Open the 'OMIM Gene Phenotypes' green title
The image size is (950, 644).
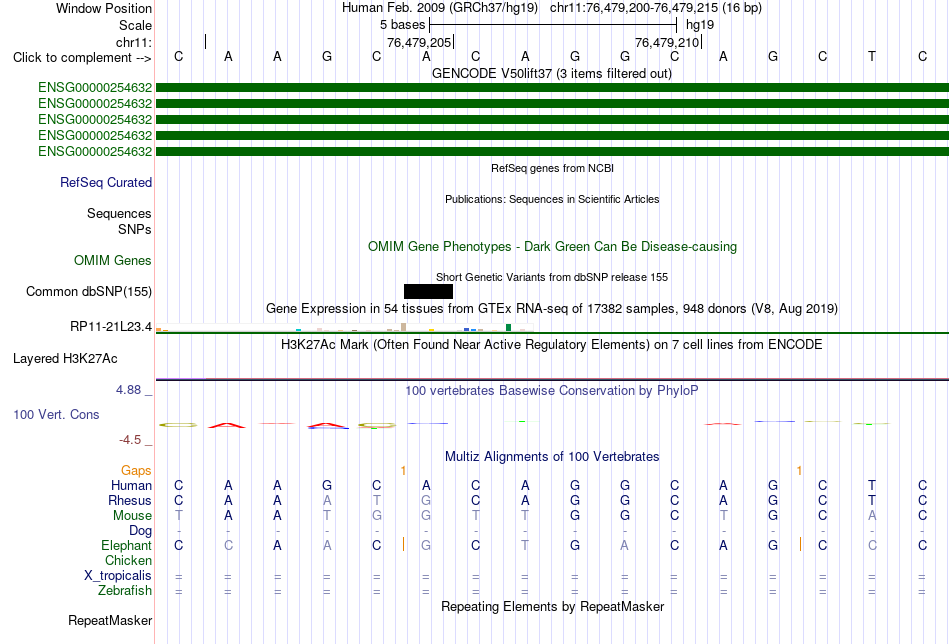[553, 247]
